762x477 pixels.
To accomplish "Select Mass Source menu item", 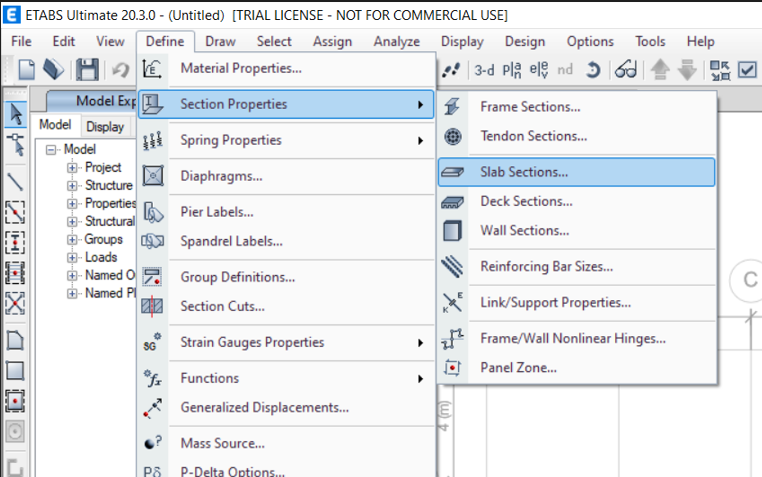I will (222, 444).
